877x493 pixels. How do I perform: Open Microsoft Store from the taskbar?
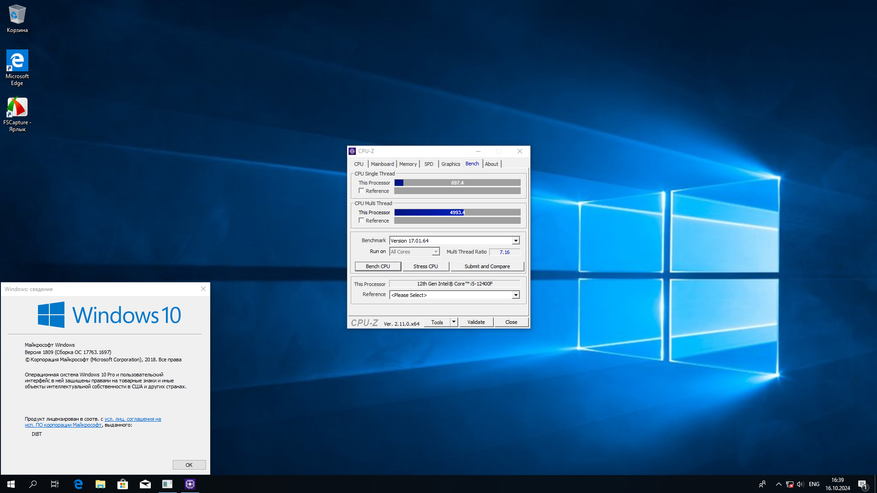point(122,484)
